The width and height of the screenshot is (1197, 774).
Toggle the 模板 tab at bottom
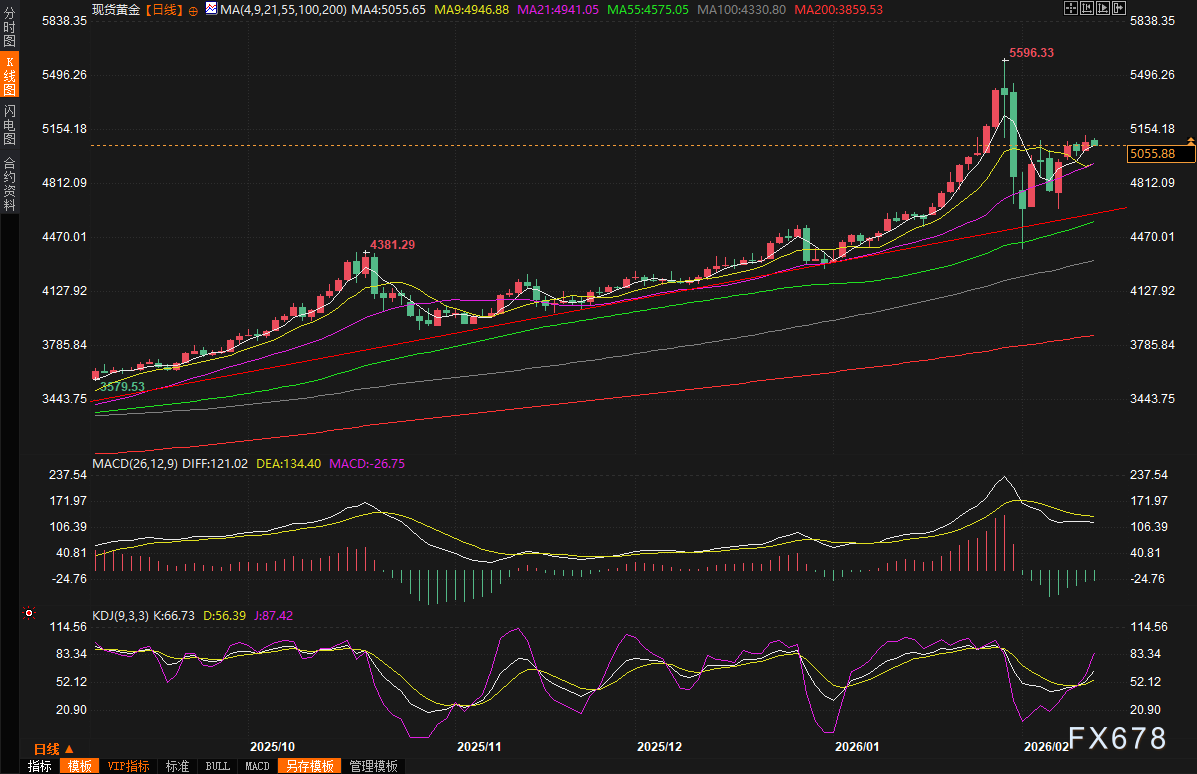(79, 766)
